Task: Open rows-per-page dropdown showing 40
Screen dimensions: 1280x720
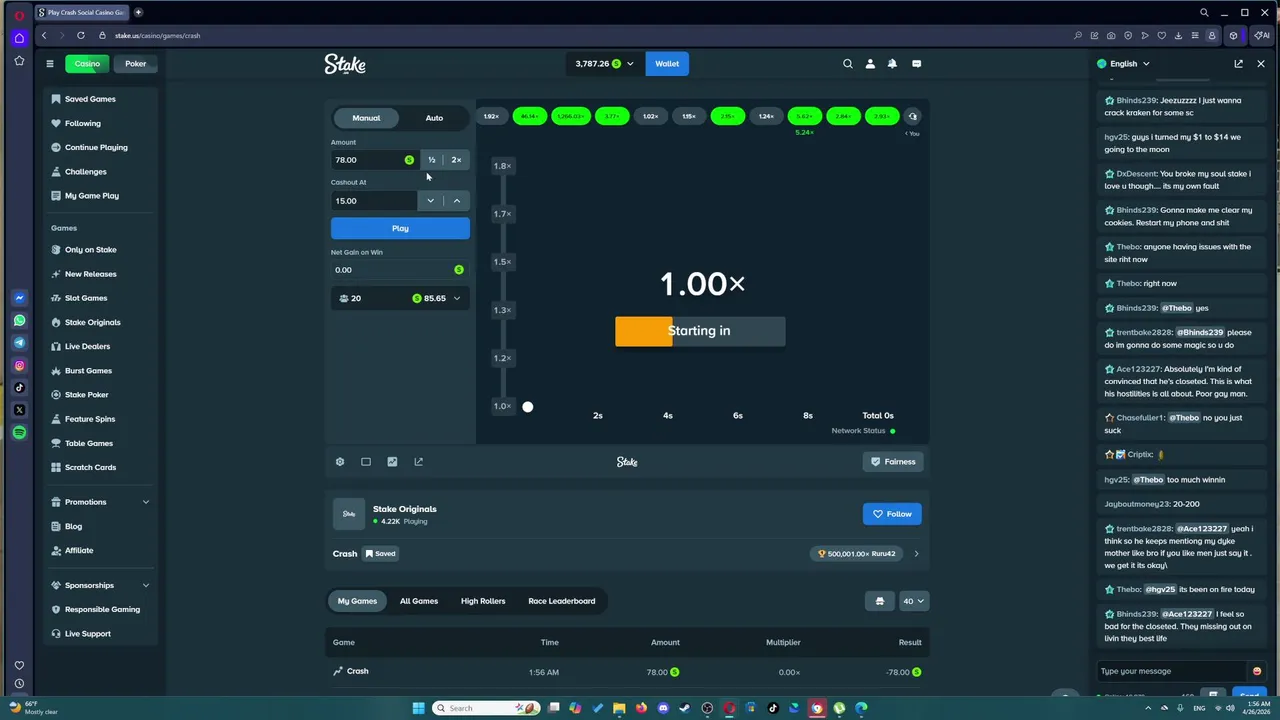Action: point(914,601)
